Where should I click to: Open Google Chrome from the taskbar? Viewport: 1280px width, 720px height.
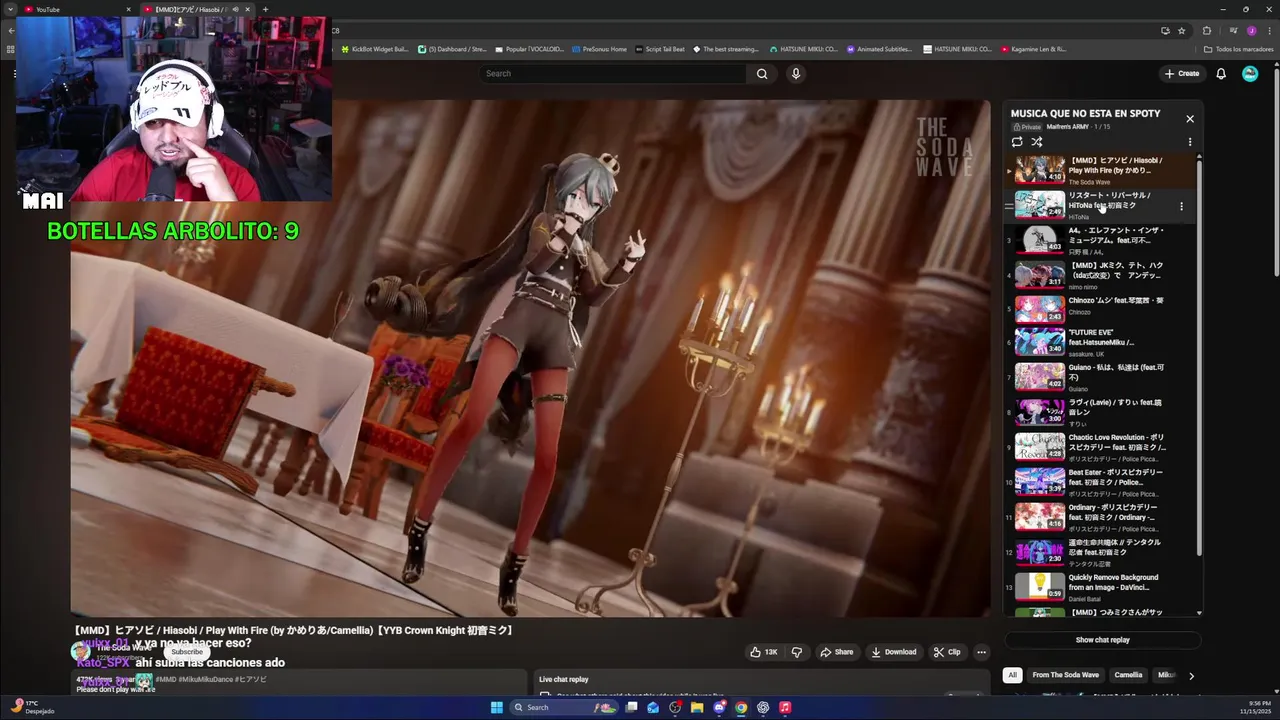pos(741,708)
